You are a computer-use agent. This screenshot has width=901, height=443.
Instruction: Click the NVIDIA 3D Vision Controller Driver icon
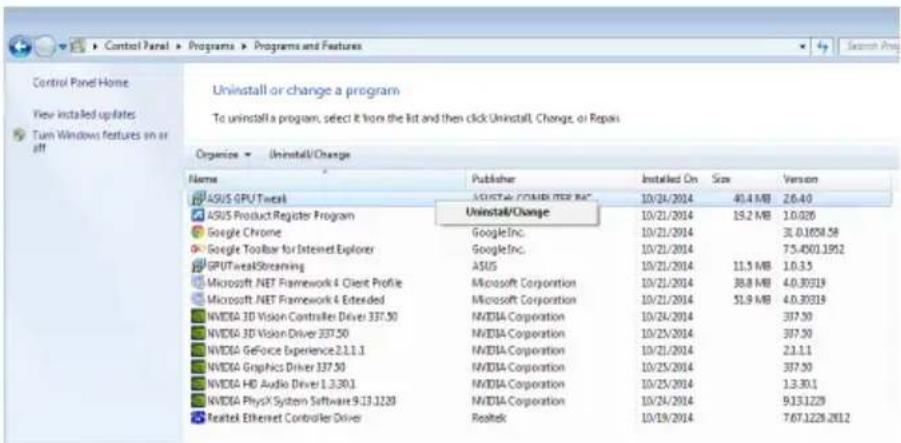tap(197, 317)
